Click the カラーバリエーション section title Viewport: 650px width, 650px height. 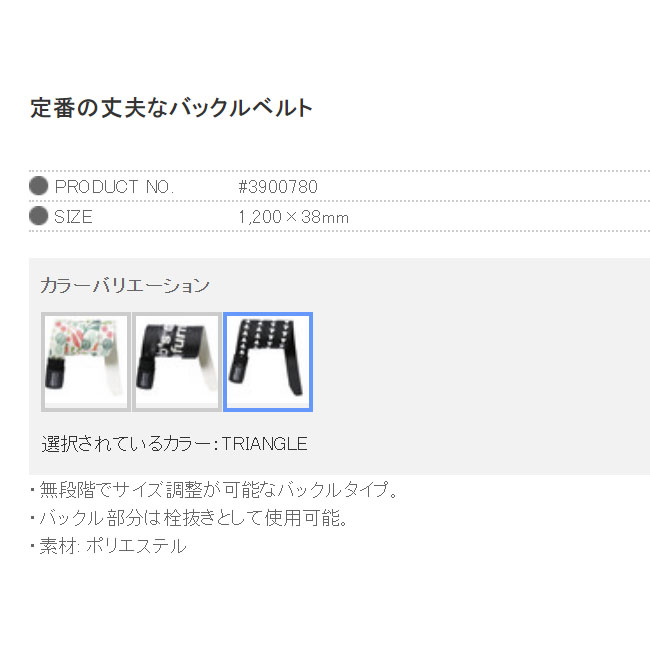125,285
